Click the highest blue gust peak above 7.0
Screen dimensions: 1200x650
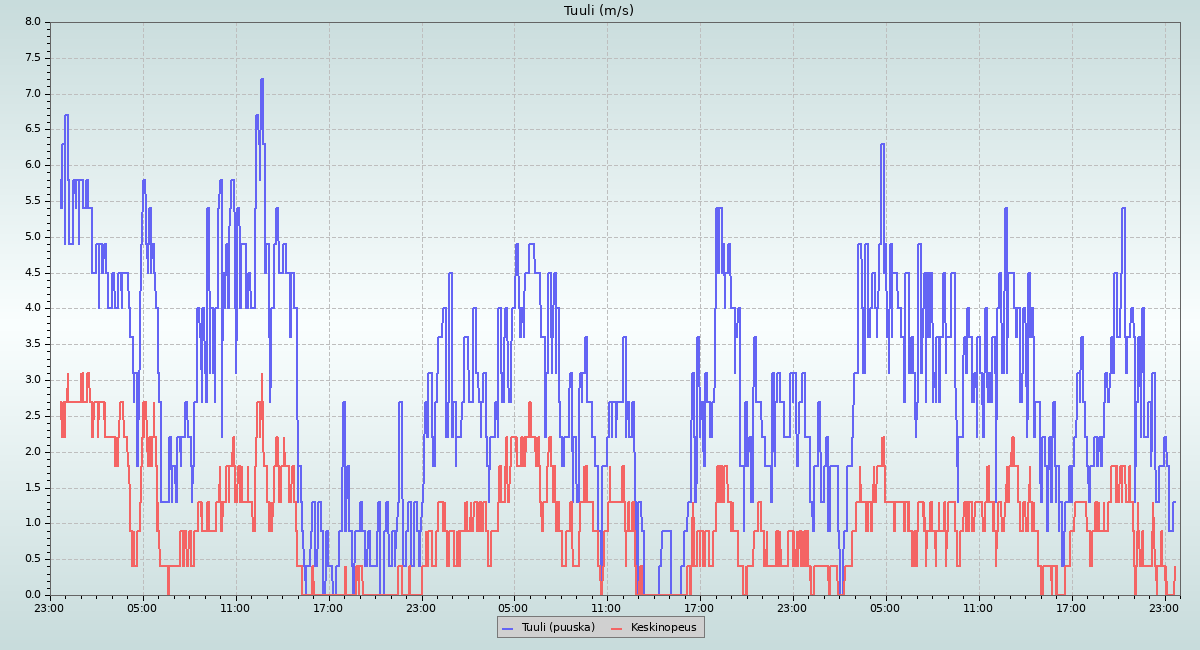pyautogui.click(x=262, y=80)
